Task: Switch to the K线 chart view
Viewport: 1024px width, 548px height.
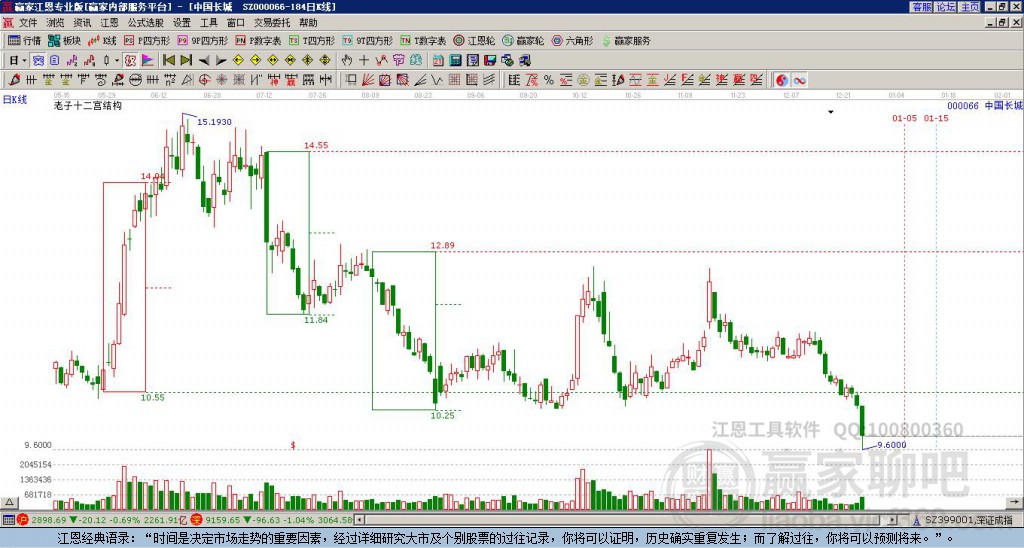Action: pos(102,40)
